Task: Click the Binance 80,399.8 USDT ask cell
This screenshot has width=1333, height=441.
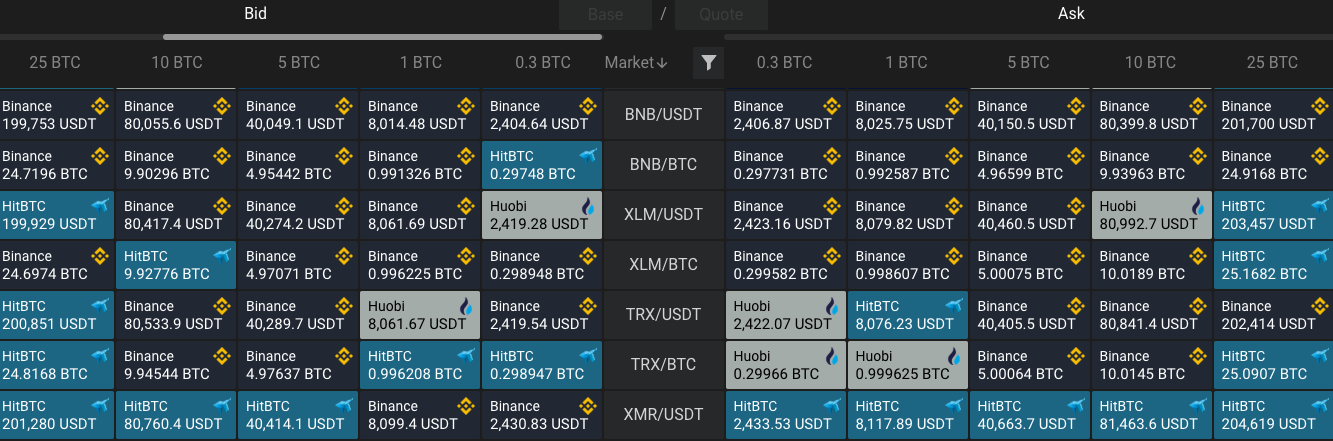Action: [x=1152, y=115]
